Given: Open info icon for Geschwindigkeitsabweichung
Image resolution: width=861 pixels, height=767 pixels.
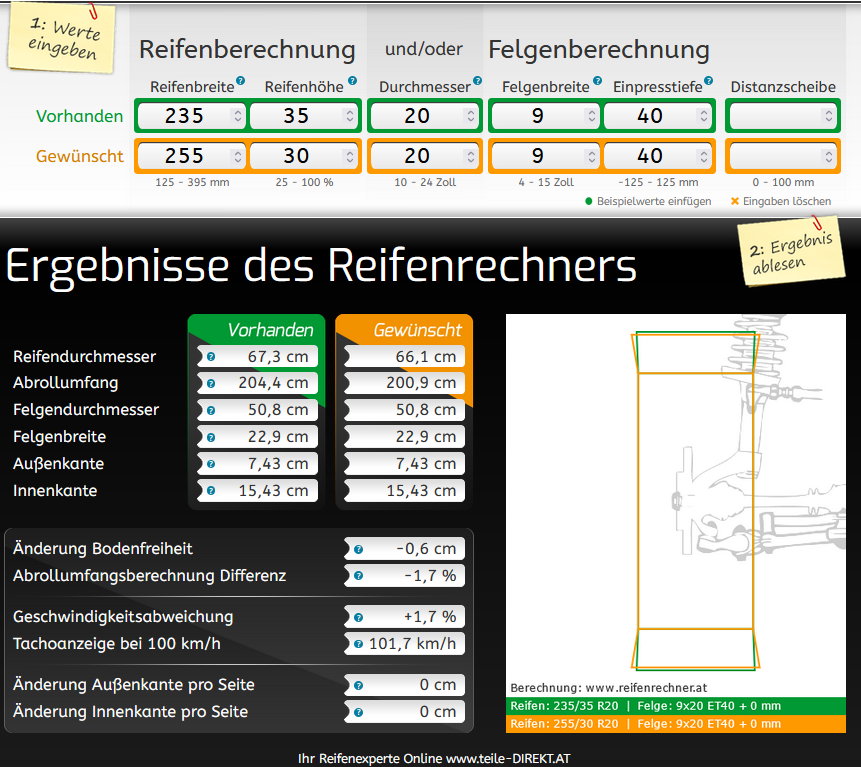Looking at the screenshot, I should tap(358, 617).
